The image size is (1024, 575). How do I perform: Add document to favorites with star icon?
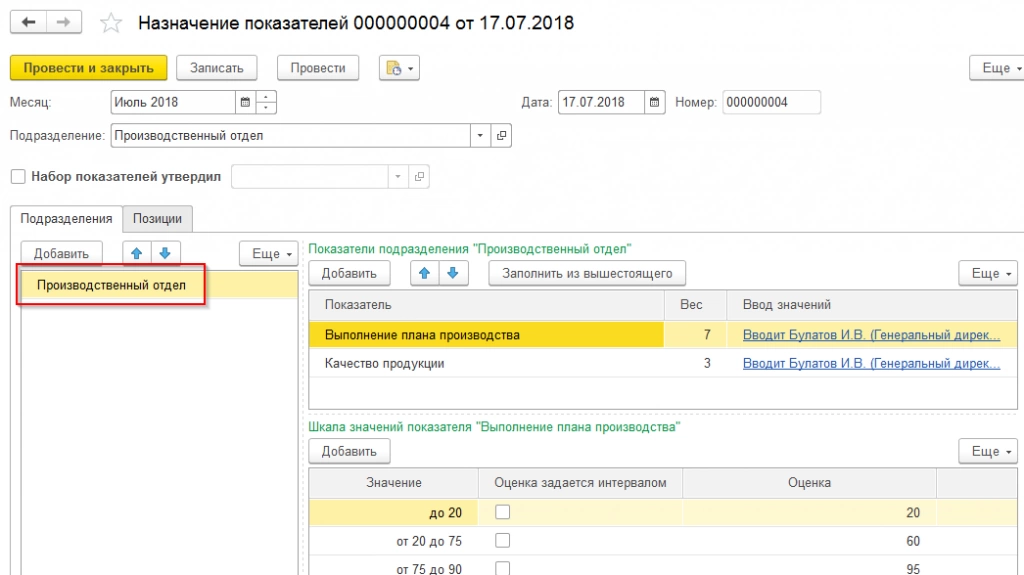[111, 23]
